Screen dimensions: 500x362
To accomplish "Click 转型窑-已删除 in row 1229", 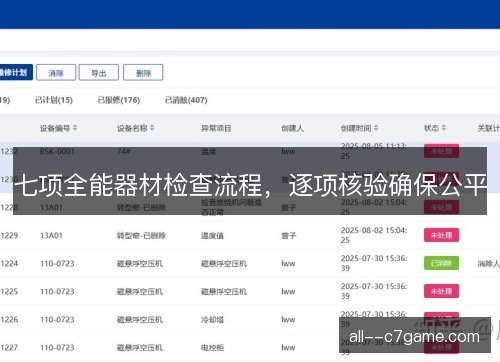I will 141,236.
